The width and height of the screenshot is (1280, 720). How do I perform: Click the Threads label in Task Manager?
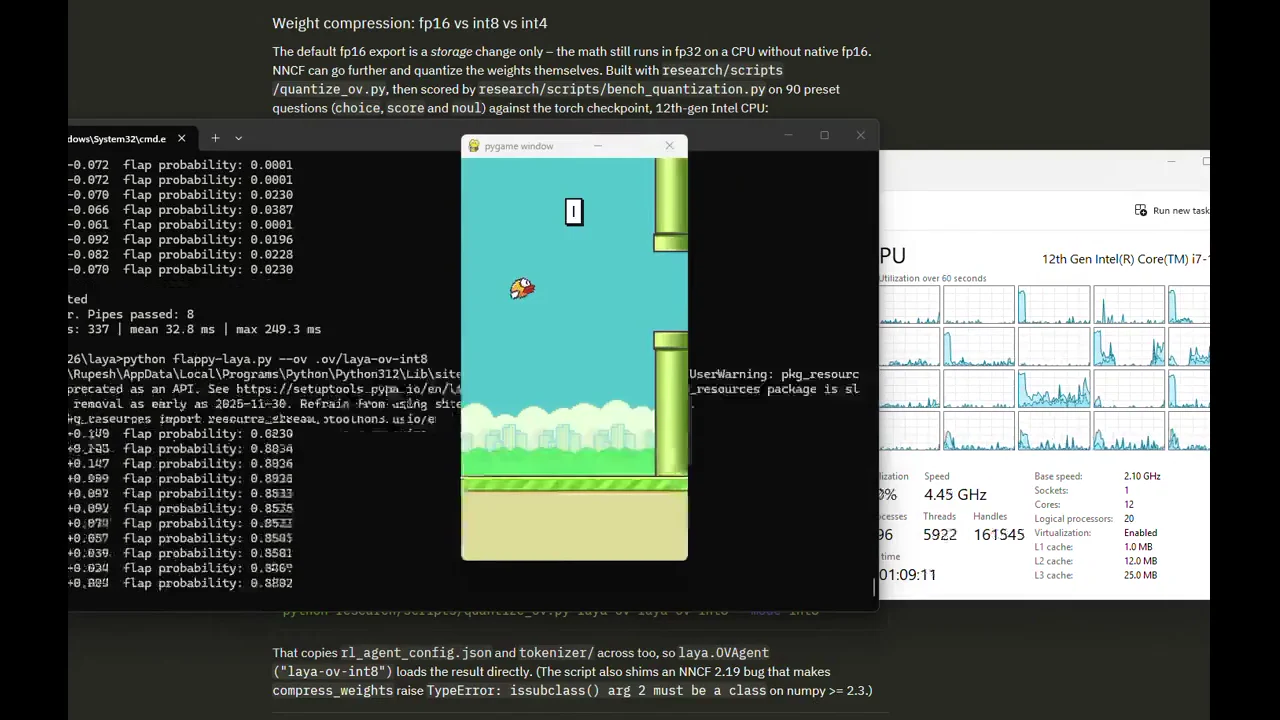939,517
